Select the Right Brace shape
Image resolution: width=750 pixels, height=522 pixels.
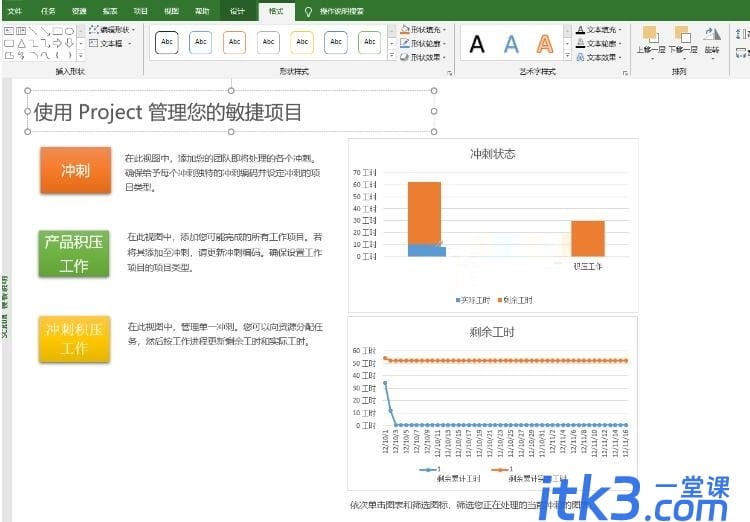tap(70, 56)
